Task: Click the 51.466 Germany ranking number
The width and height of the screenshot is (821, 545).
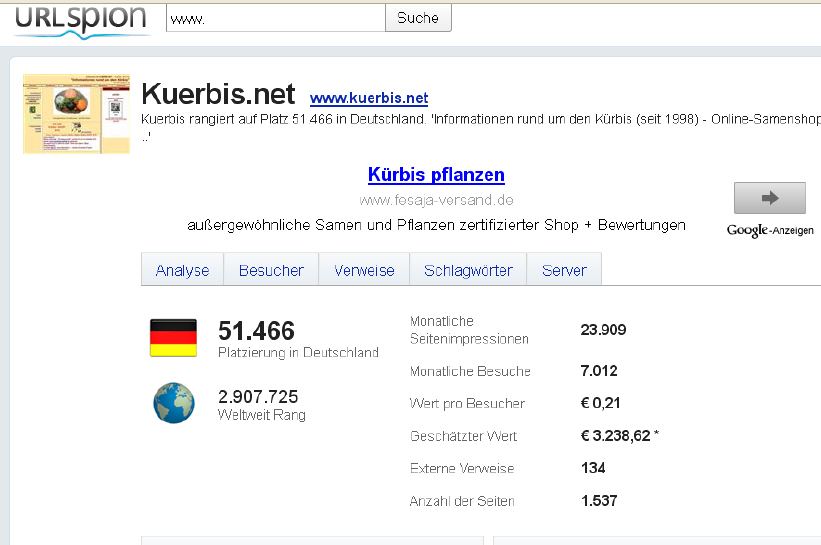Action: tap(256, 331)
